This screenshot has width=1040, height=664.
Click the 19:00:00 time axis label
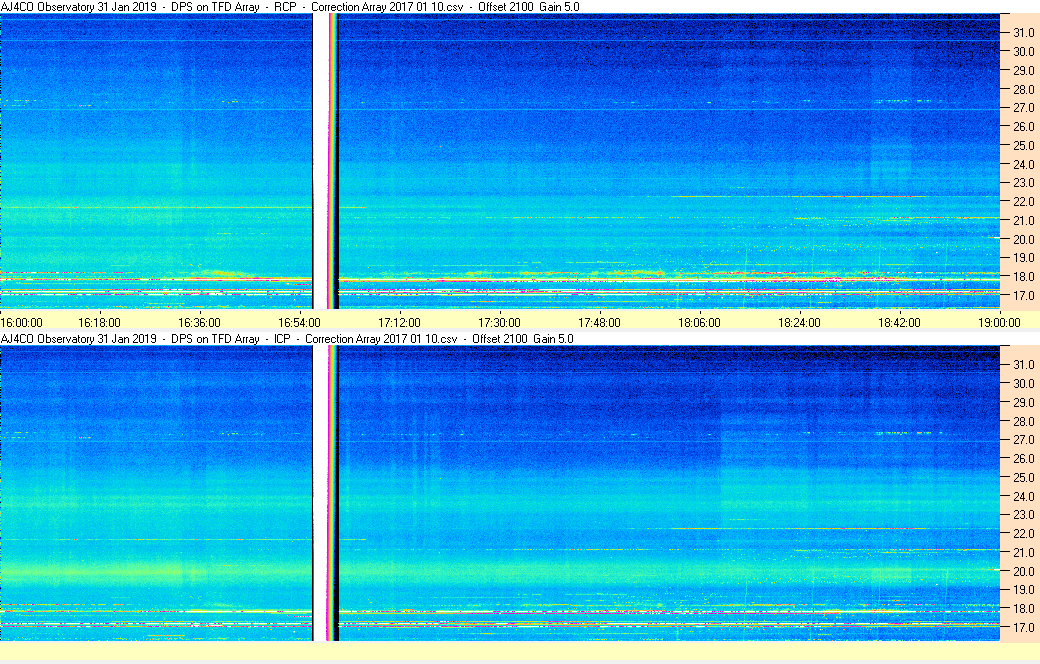pyautogui.click(x=1000, y=323)
